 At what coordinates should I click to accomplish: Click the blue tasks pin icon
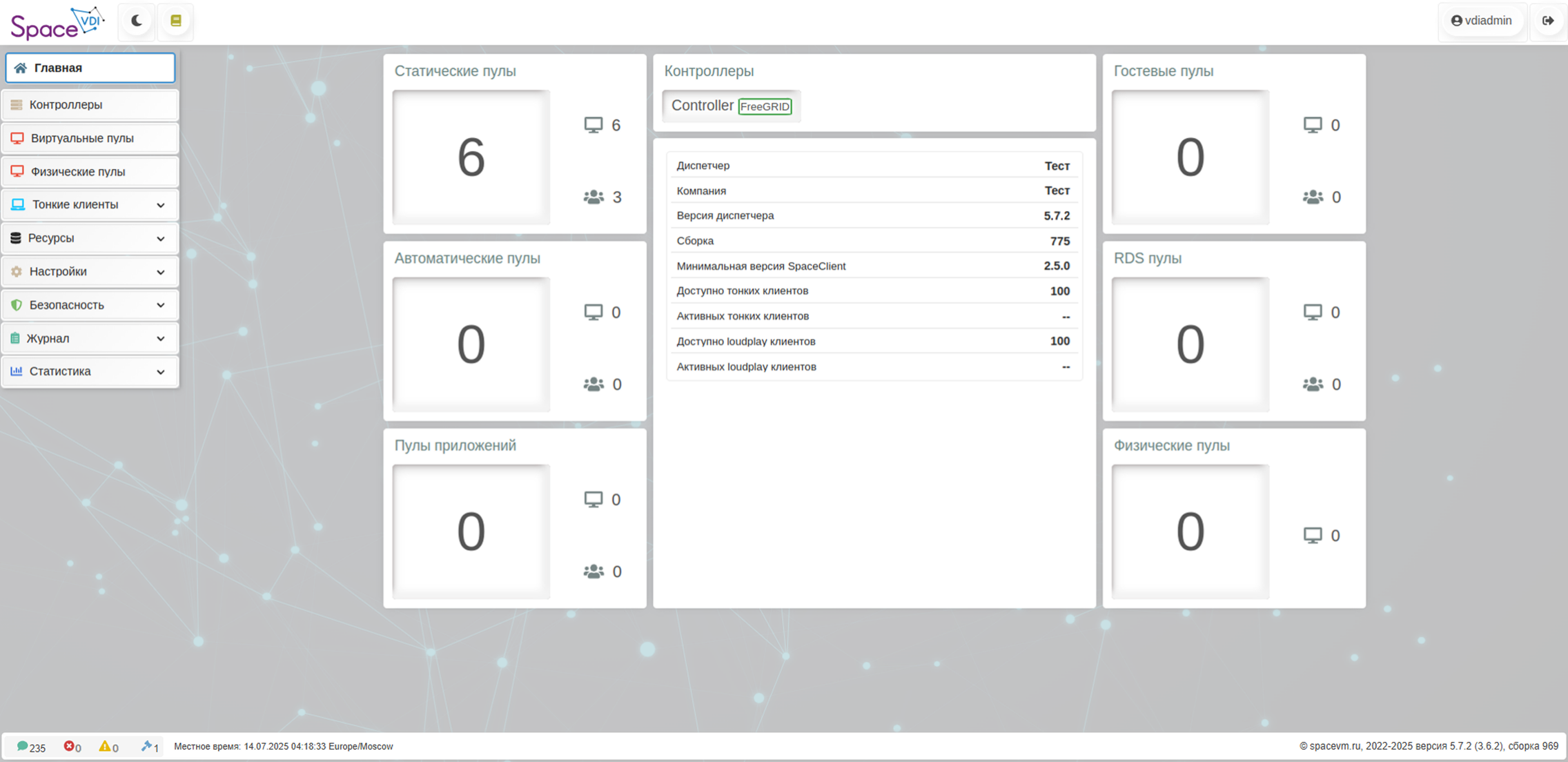coord(146,746)
